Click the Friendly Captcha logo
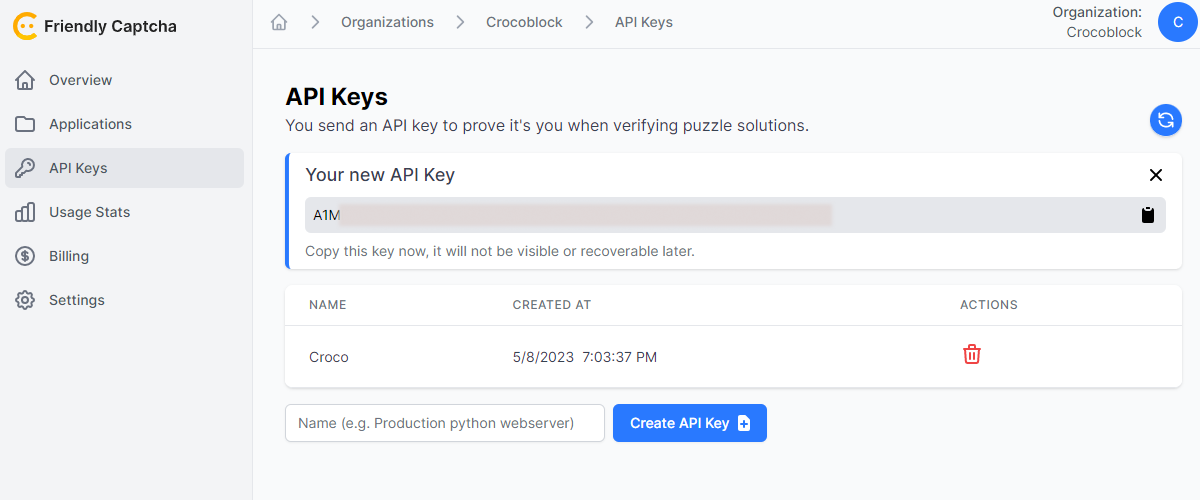The width and height of the screenshot is (1200, 500). (95, 27)
